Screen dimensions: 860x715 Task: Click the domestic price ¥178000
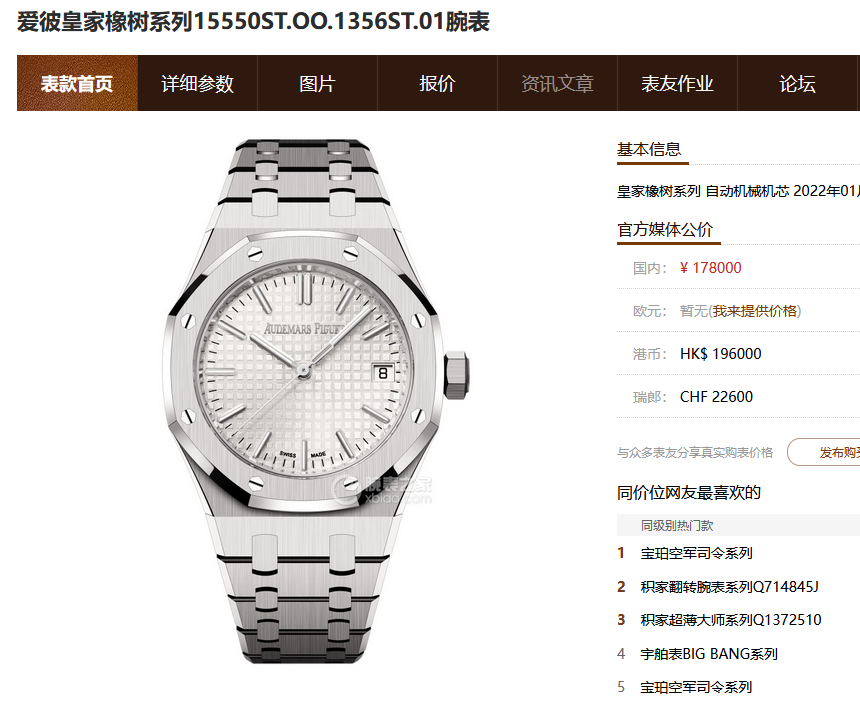coord(710,268)
